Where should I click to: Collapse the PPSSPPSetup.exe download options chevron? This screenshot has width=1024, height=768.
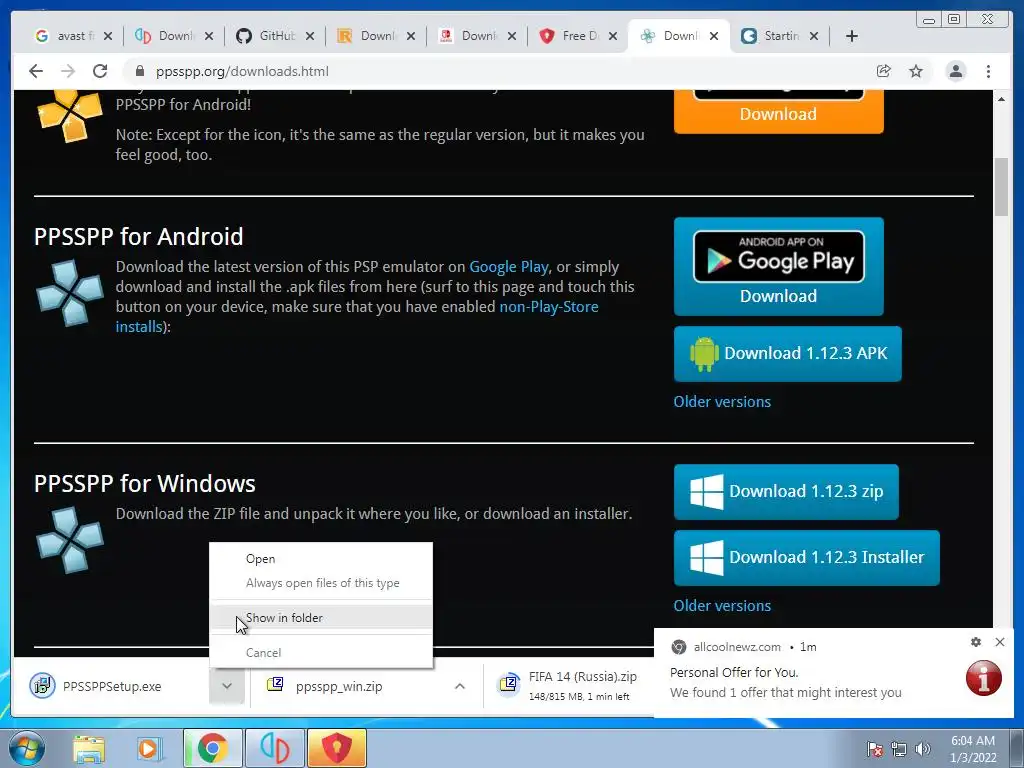227,686
